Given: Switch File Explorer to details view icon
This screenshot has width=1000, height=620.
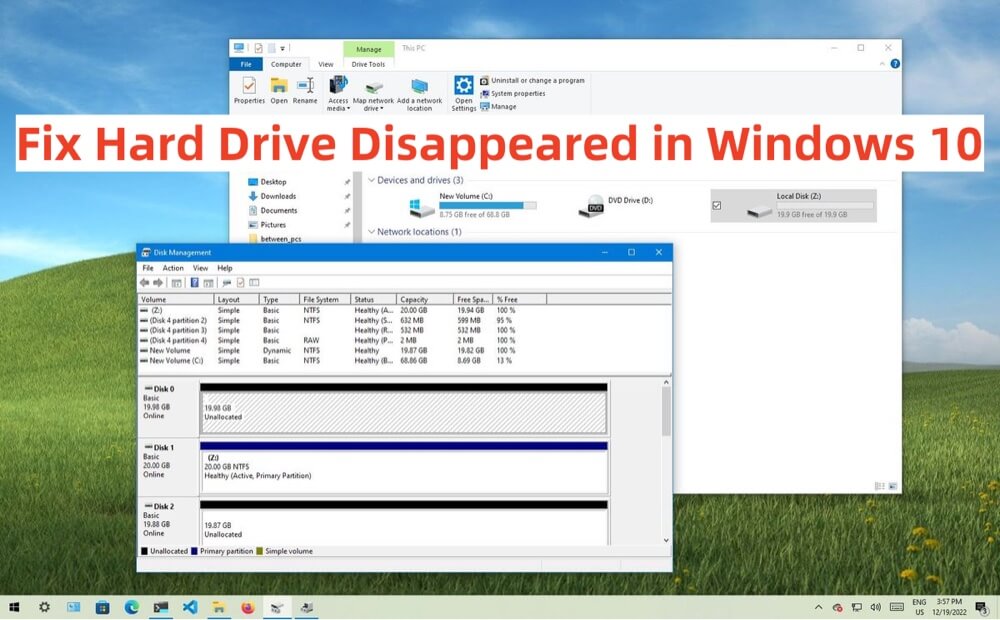Looking at the screenshot, I should 879,486.
